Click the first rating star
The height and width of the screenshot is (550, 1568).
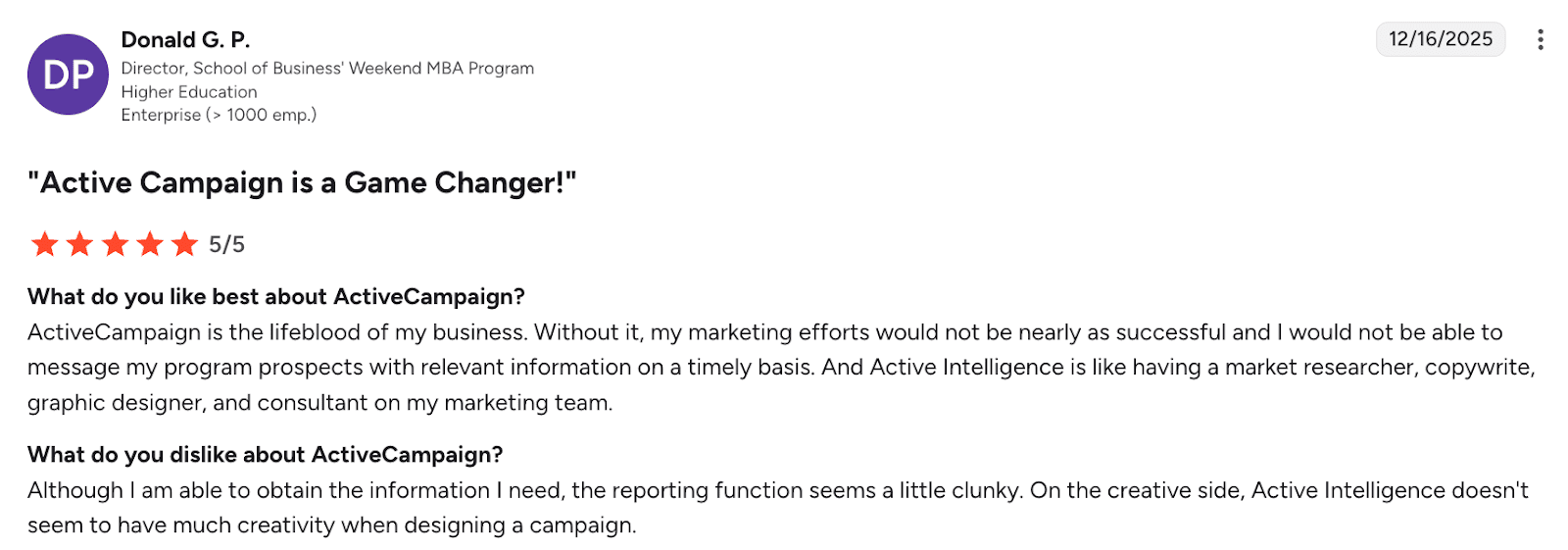point(45,244)
